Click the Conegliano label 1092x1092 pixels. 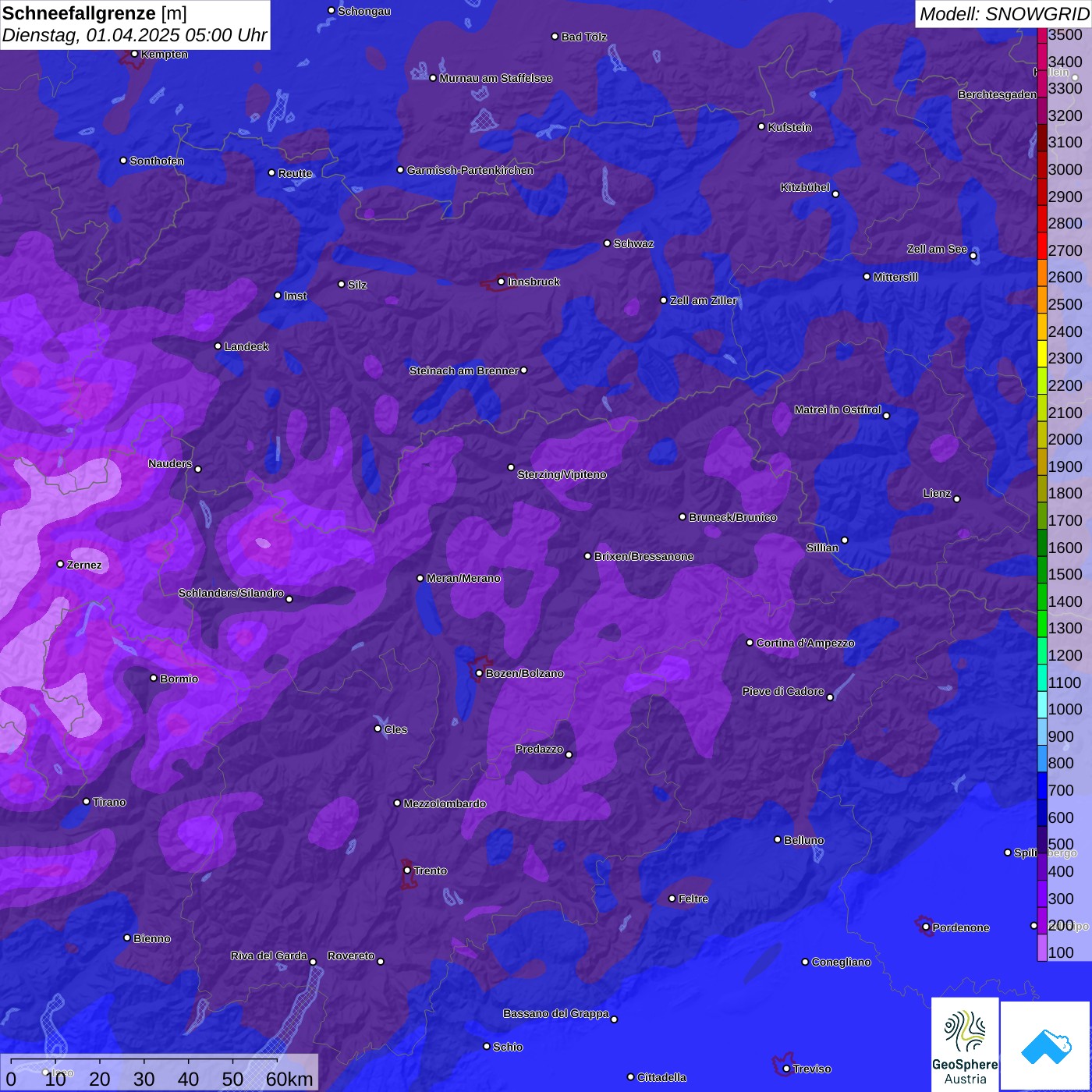(x=841, y=962)
